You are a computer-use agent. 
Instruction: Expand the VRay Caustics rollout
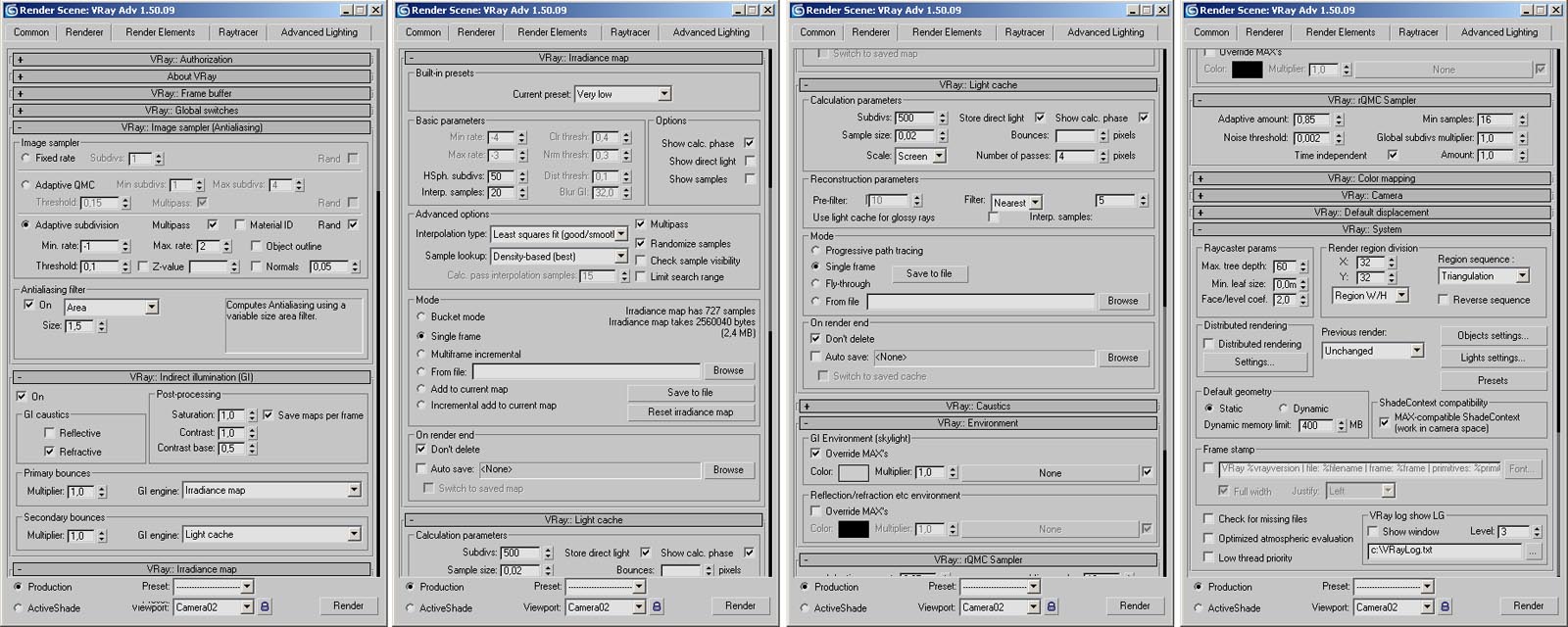pyautogui.click(x=977, y=406)
